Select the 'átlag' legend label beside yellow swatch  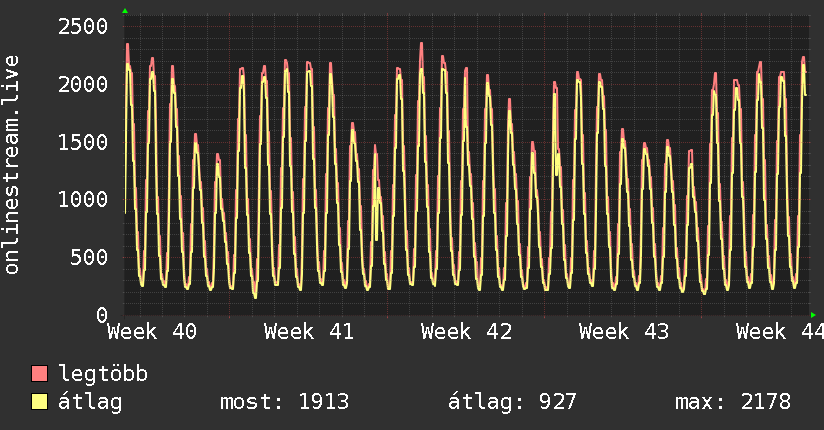point(90,402)
